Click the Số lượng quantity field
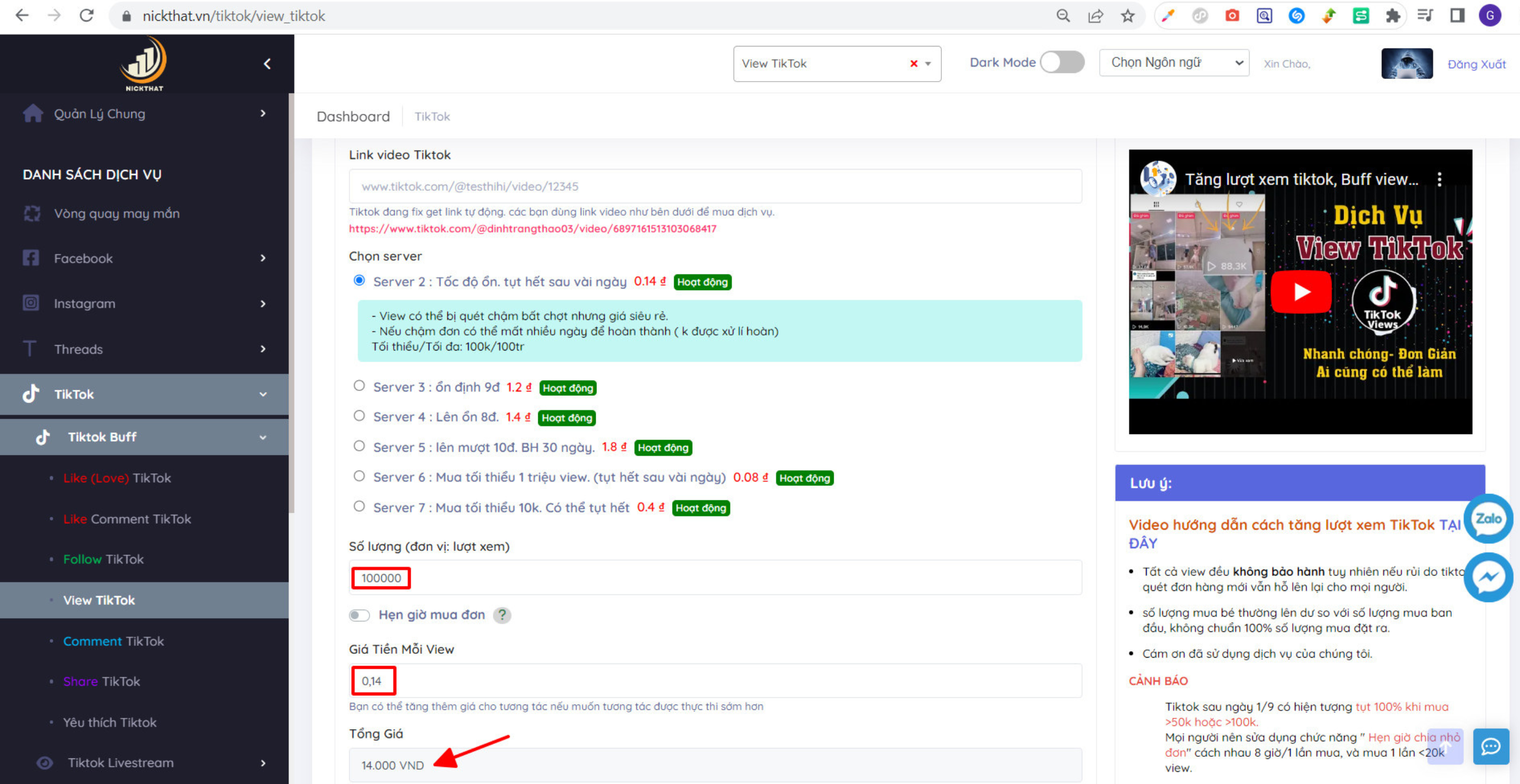The width and height of the screenshot is (1520, 784). [715, 578]
